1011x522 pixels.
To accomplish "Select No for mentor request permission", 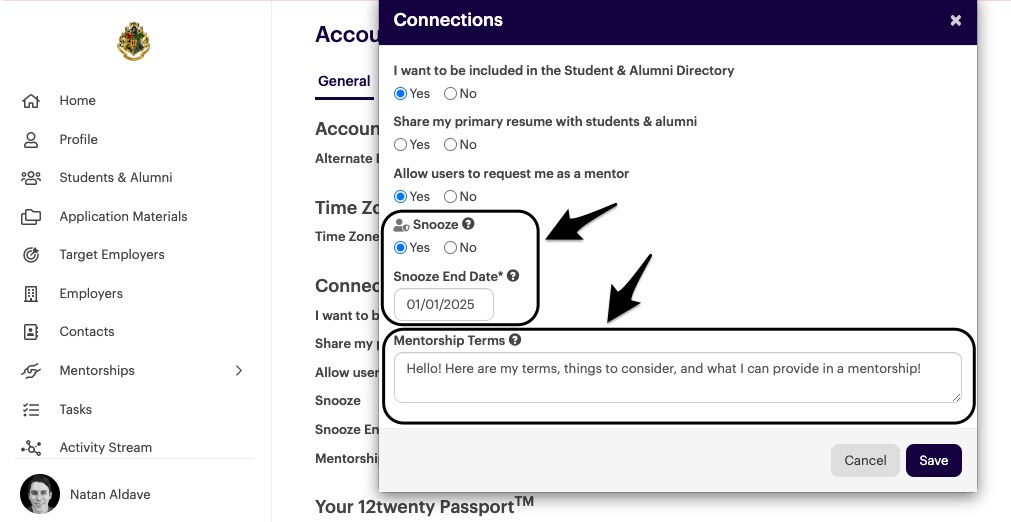I will [451, 197].
